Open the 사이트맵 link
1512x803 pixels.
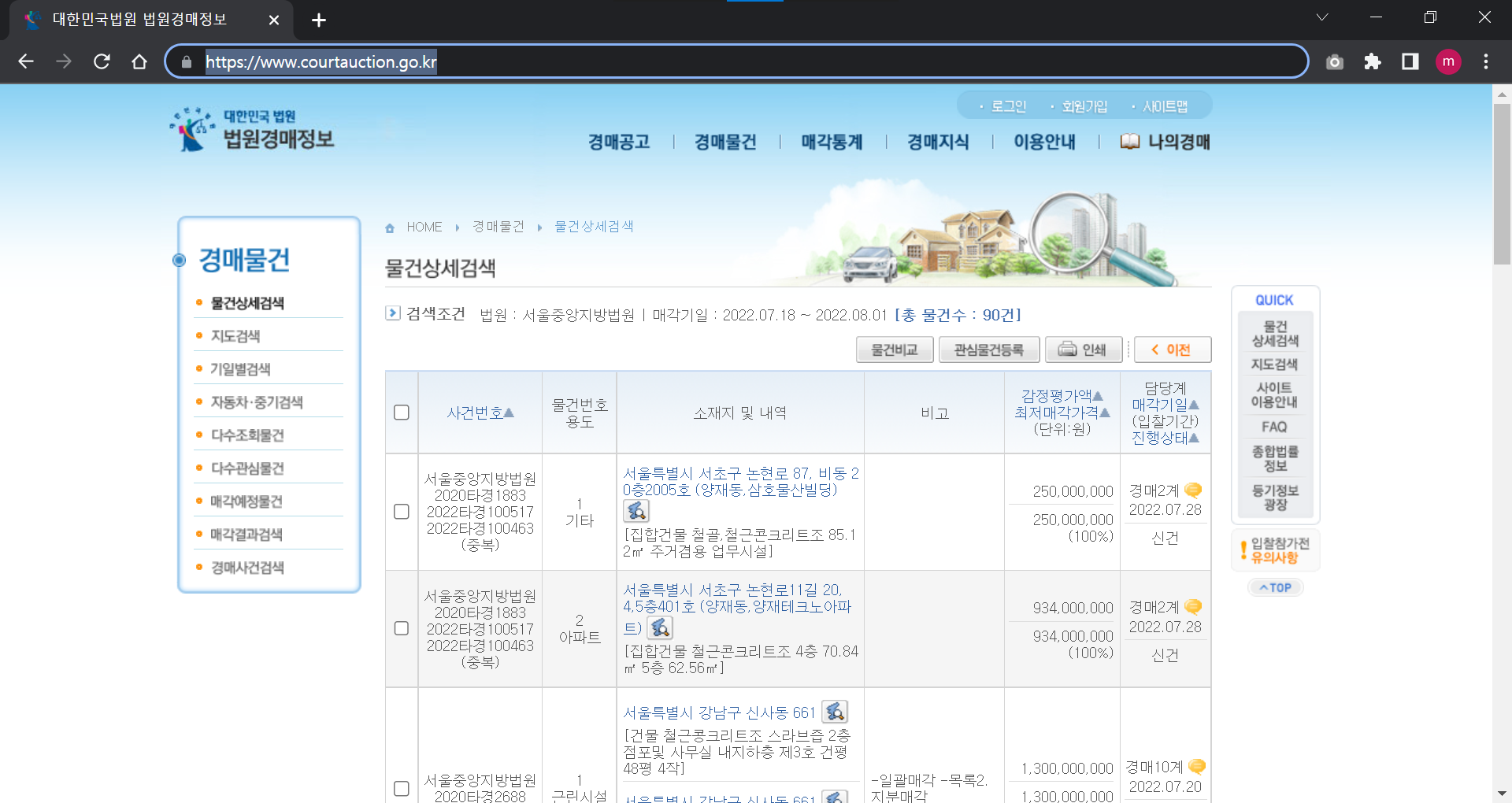pyautogui.click(x=1165, y=106)
